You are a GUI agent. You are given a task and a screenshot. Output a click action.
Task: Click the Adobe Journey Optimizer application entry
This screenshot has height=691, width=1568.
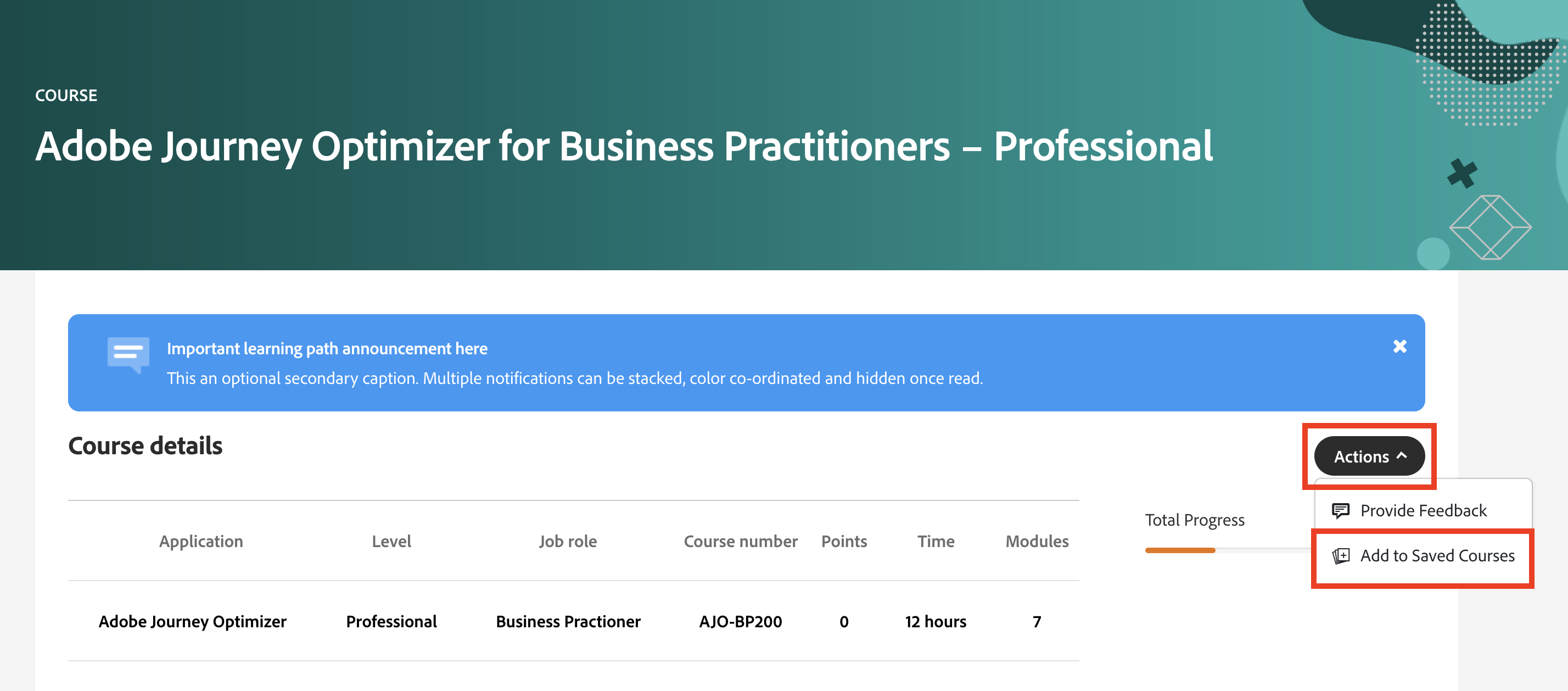coord(193,622)
